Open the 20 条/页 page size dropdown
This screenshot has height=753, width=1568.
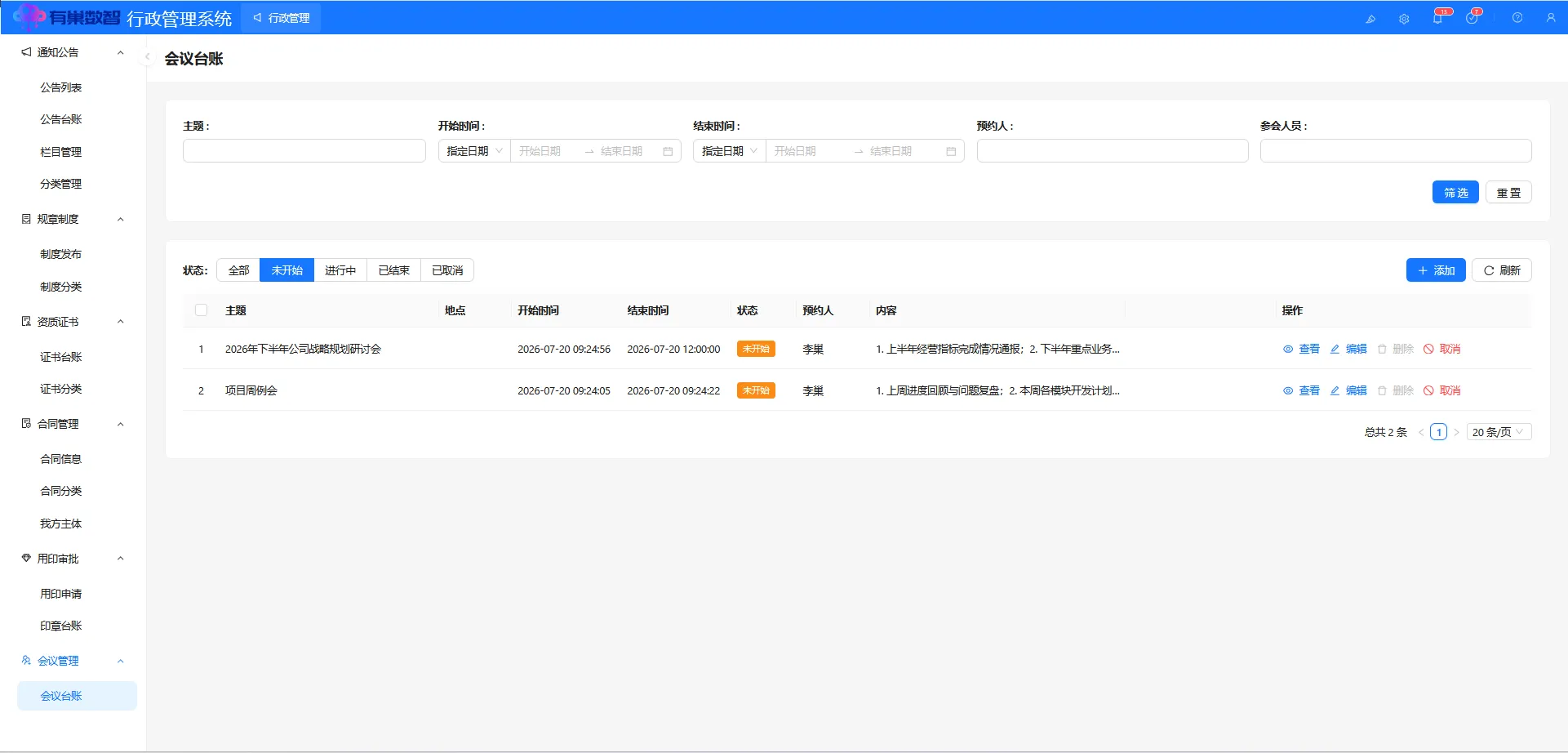(x=1499, y=432)
